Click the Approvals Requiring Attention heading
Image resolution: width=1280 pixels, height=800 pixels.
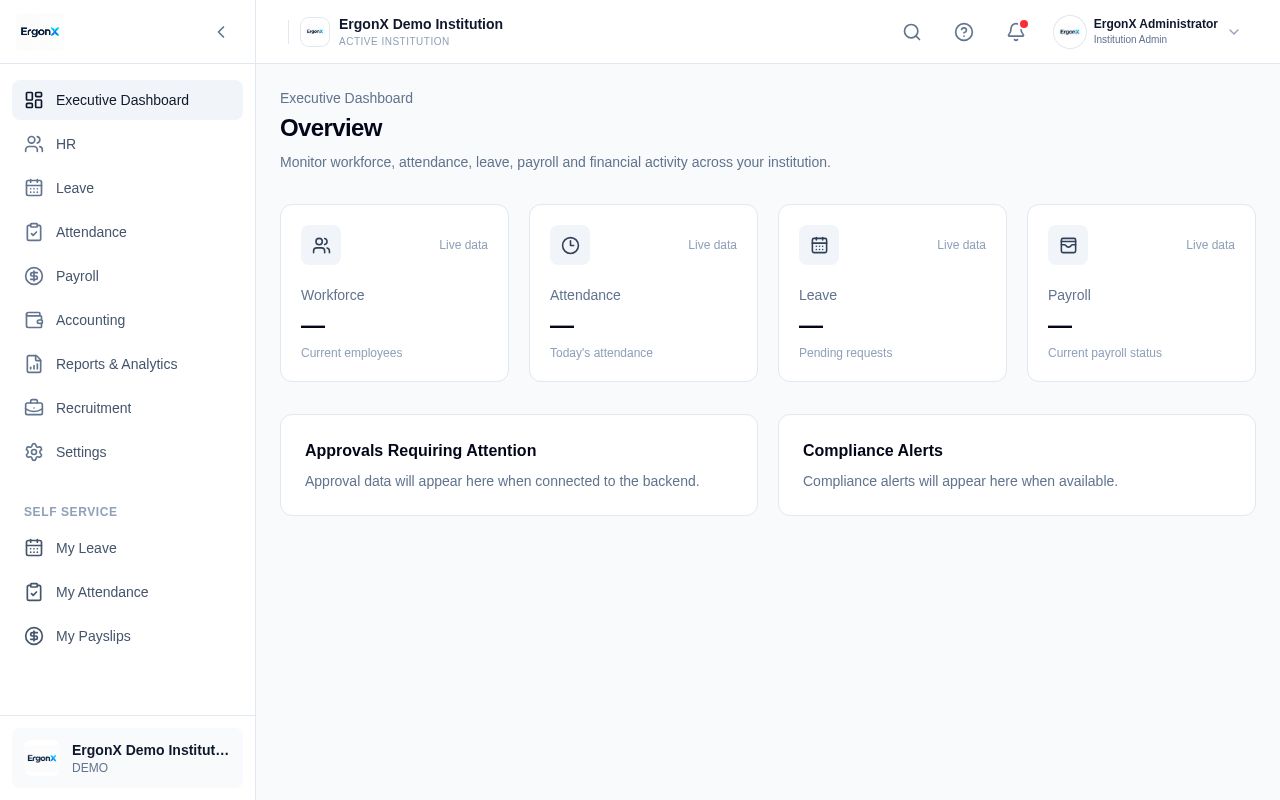420,451
